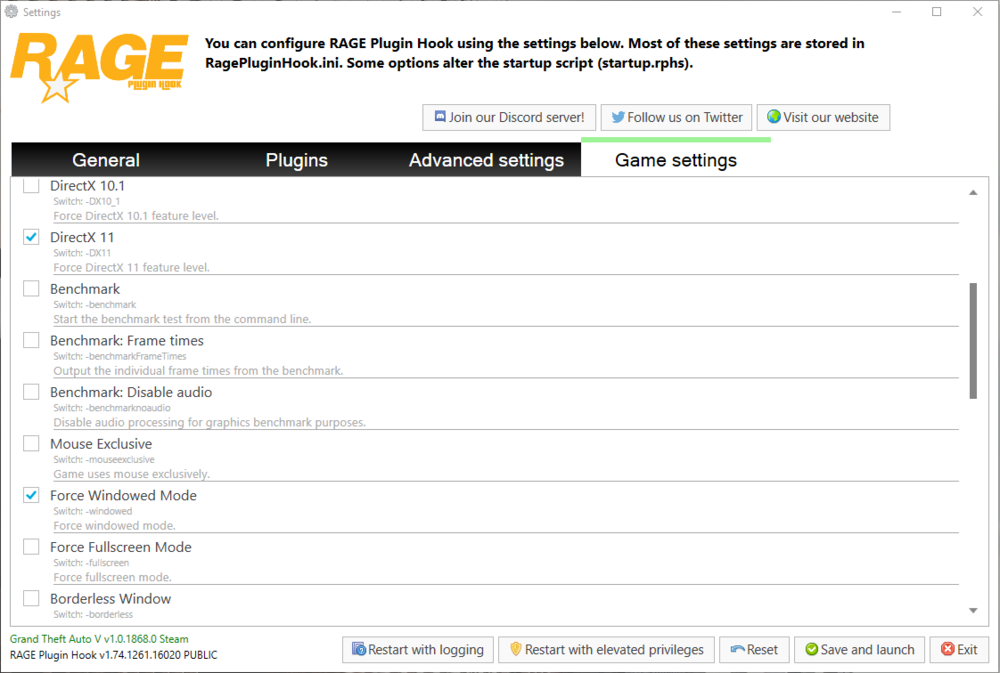The width and height of the screenshot is (1000, 673).
Task: Click the Follow us on Twitter button
Action: coord(676,117)
